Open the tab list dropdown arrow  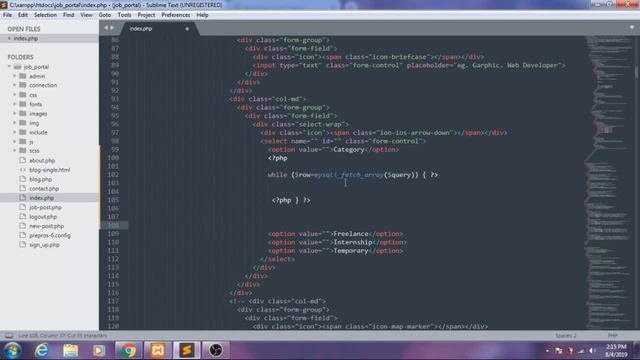click(x=632, y=27)
